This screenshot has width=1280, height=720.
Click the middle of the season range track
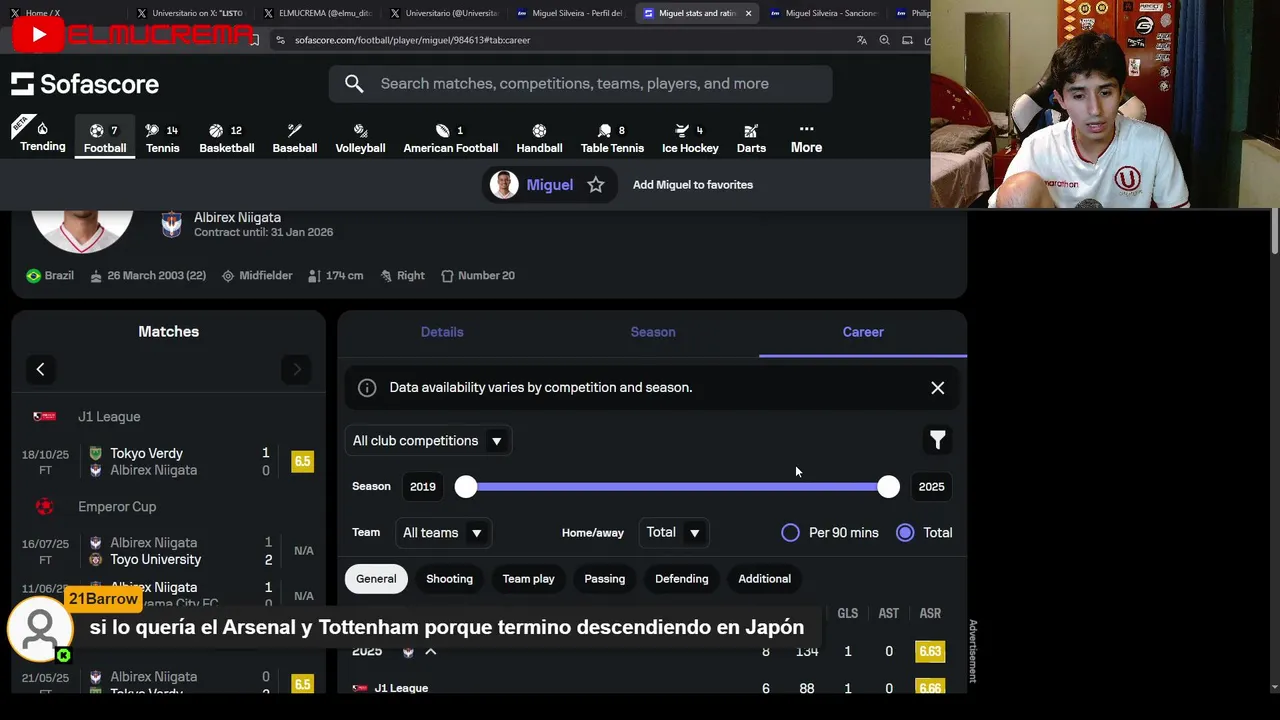[x=677, y=487]
